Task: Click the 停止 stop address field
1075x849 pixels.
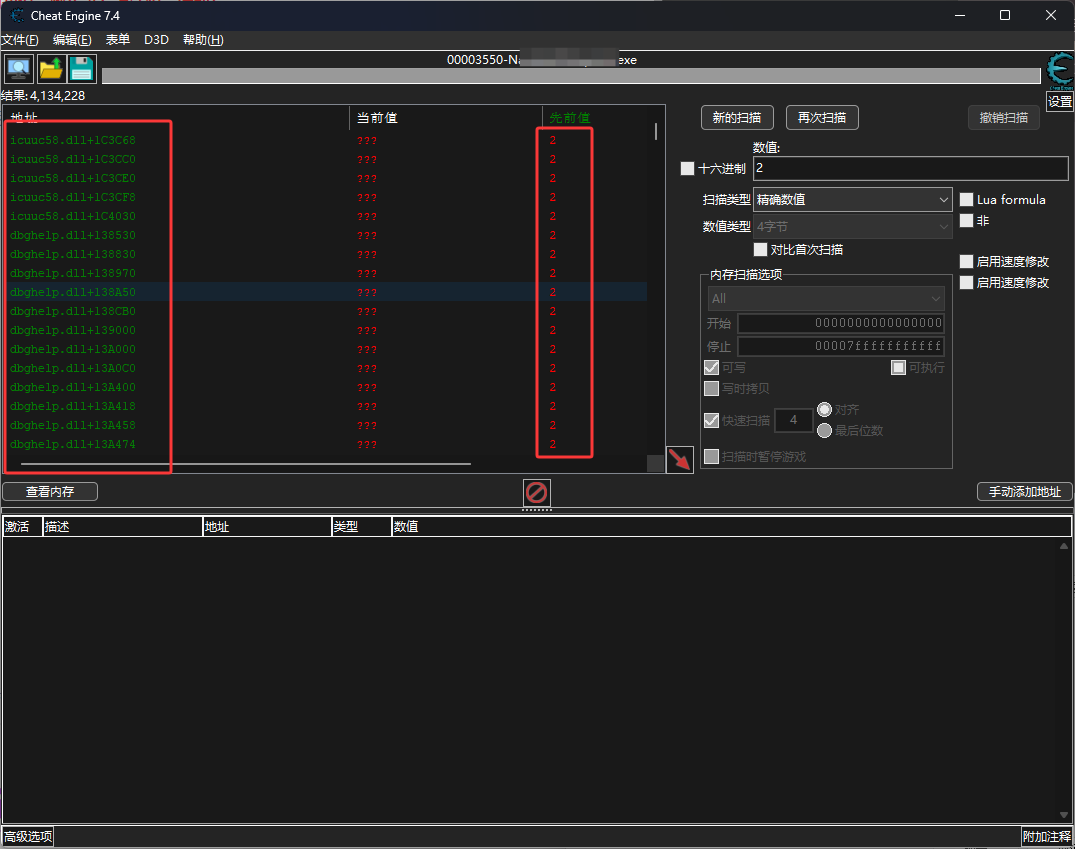Action: [x=841, y=346]
